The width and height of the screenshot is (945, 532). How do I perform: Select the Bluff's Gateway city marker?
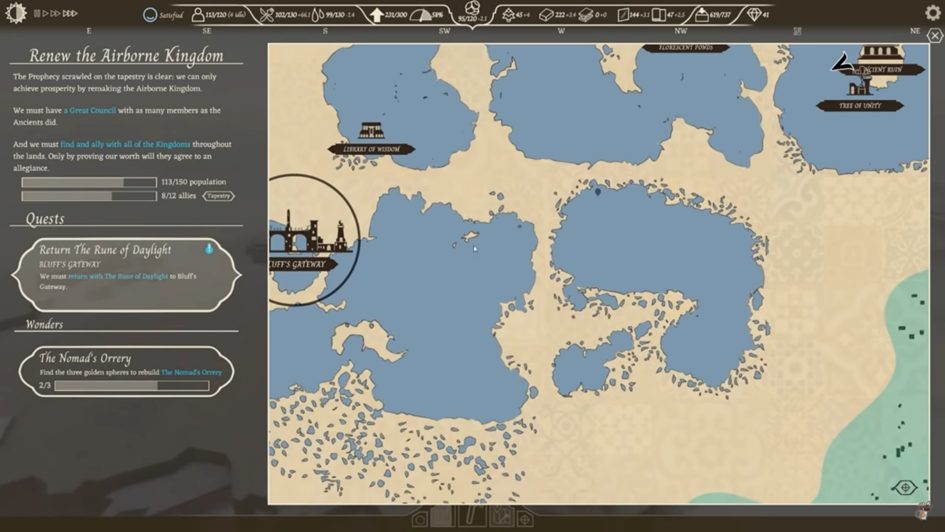(312, 232)
